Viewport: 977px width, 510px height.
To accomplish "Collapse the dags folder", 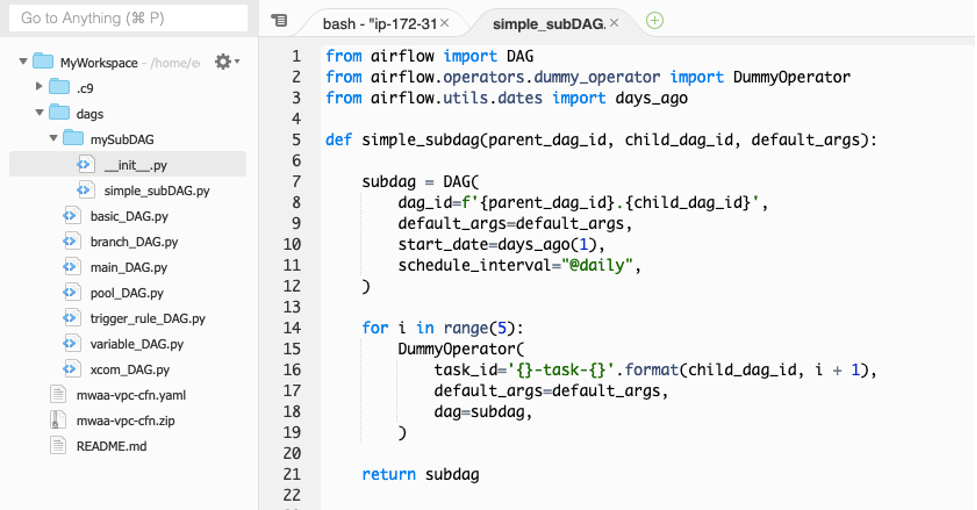I will (40, 114).
